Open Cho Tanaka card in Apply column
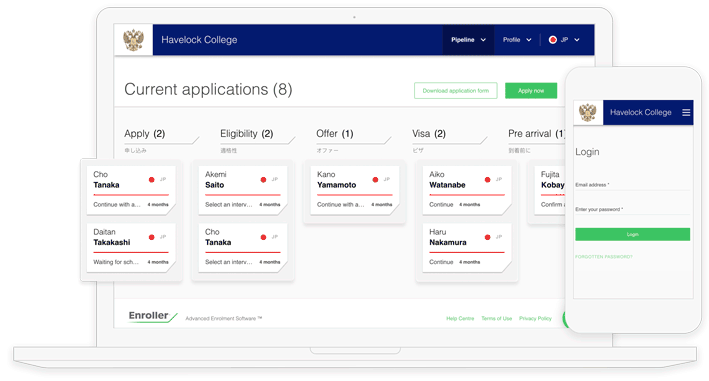Screen dimensions: 709x381 [x=131, y=190]
